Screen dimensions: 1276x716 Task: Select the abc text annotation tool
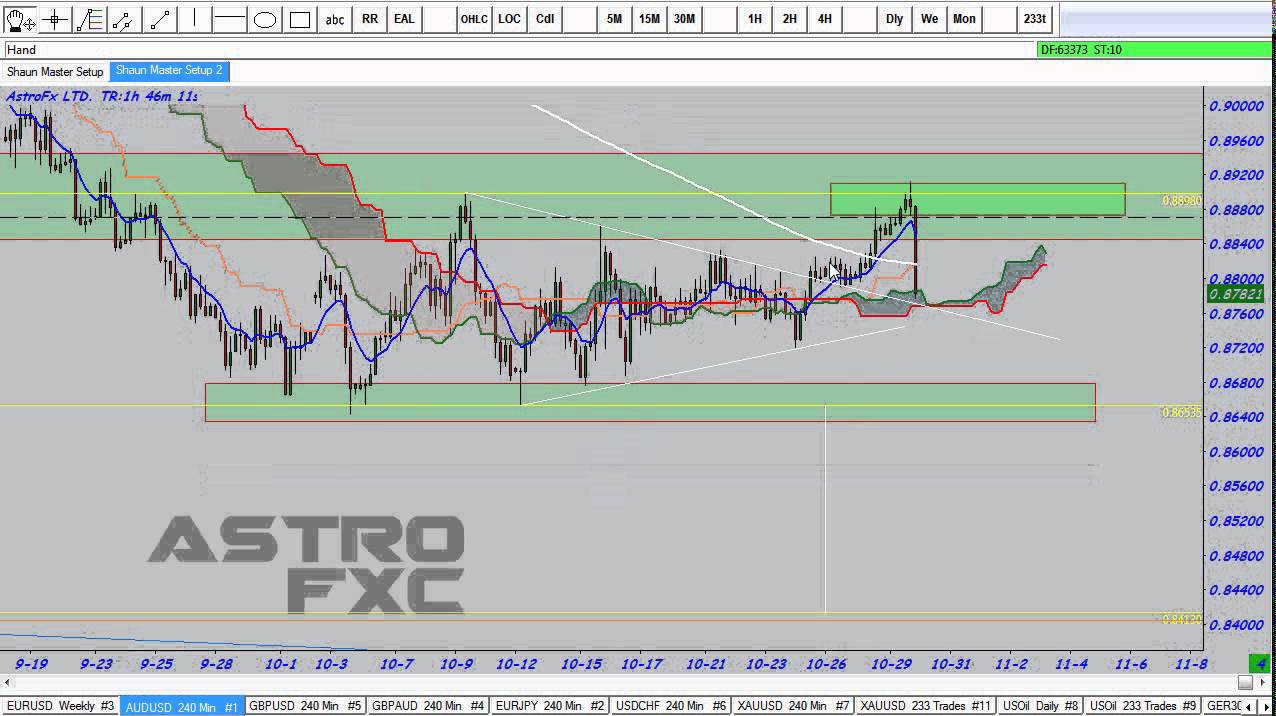(x=335, y=19)
